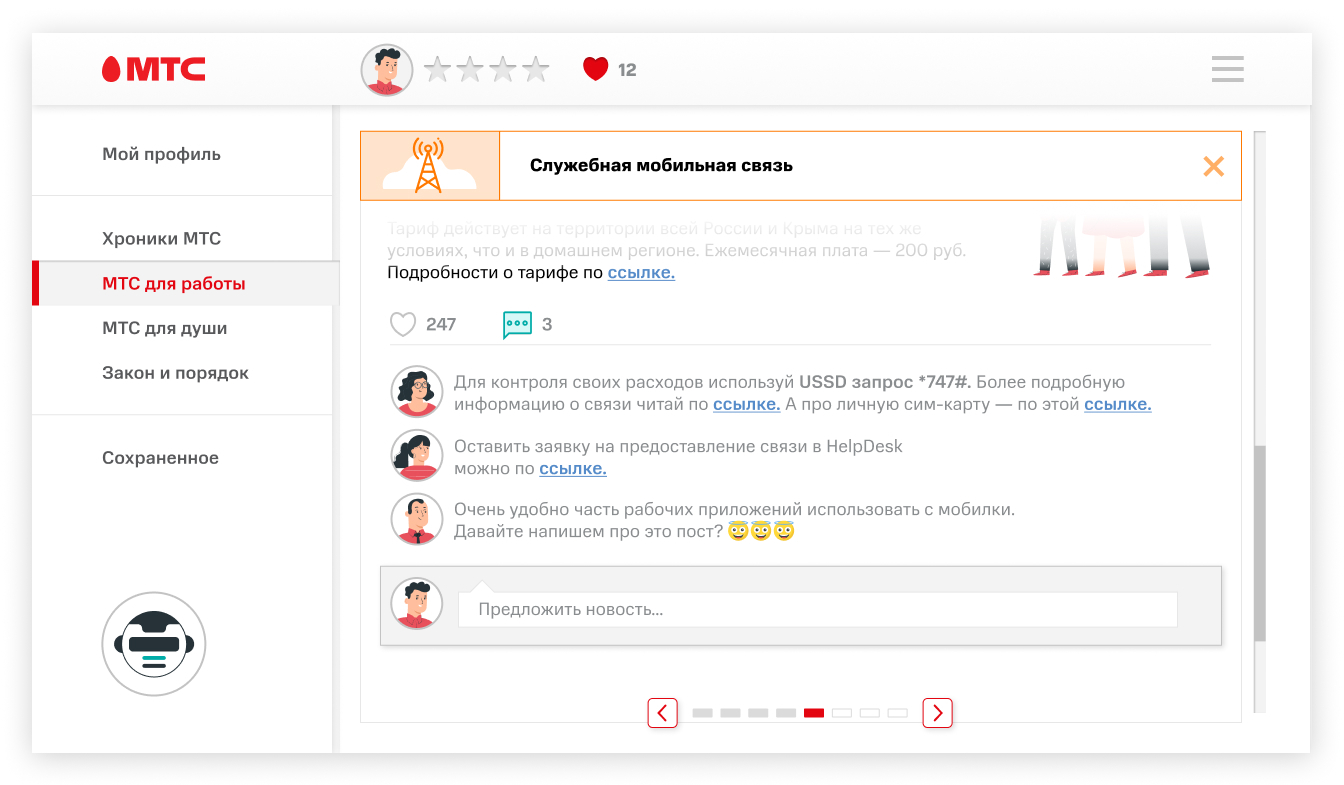
Task: Rate with the second star
Action: [x=470, y=69]
